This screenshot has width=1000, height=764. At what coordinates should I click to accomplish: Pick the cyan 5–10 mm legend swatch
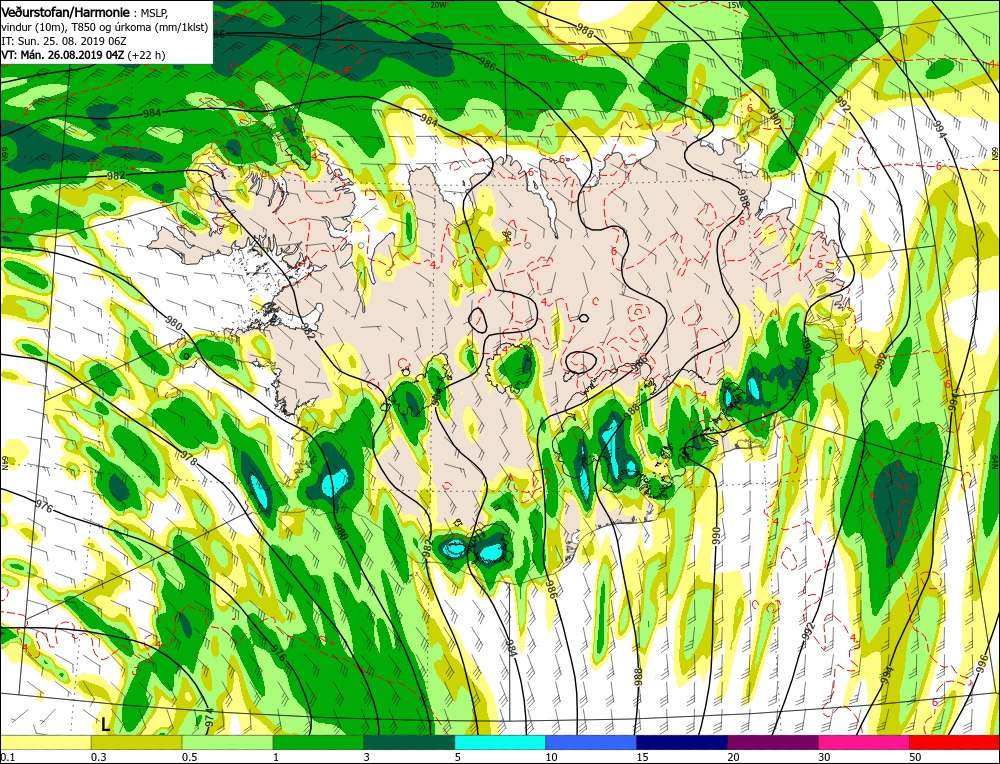(500, 742)
